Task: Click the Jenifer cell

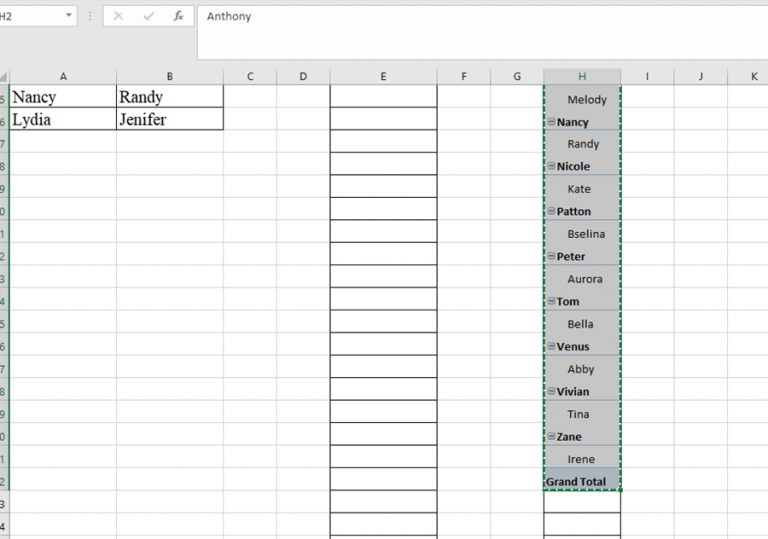Action: point(169,119)
